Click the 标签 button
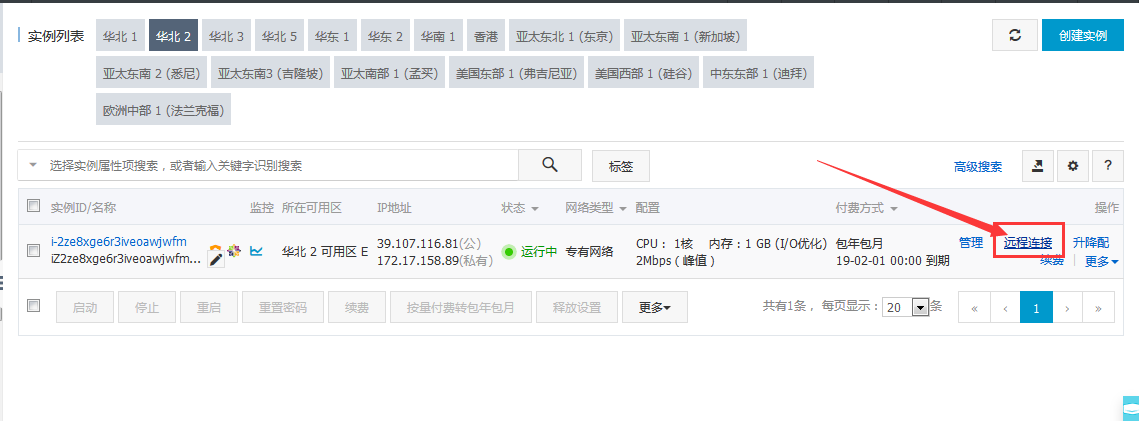The width and height of the screenshot is (1139, 421). 621,166
